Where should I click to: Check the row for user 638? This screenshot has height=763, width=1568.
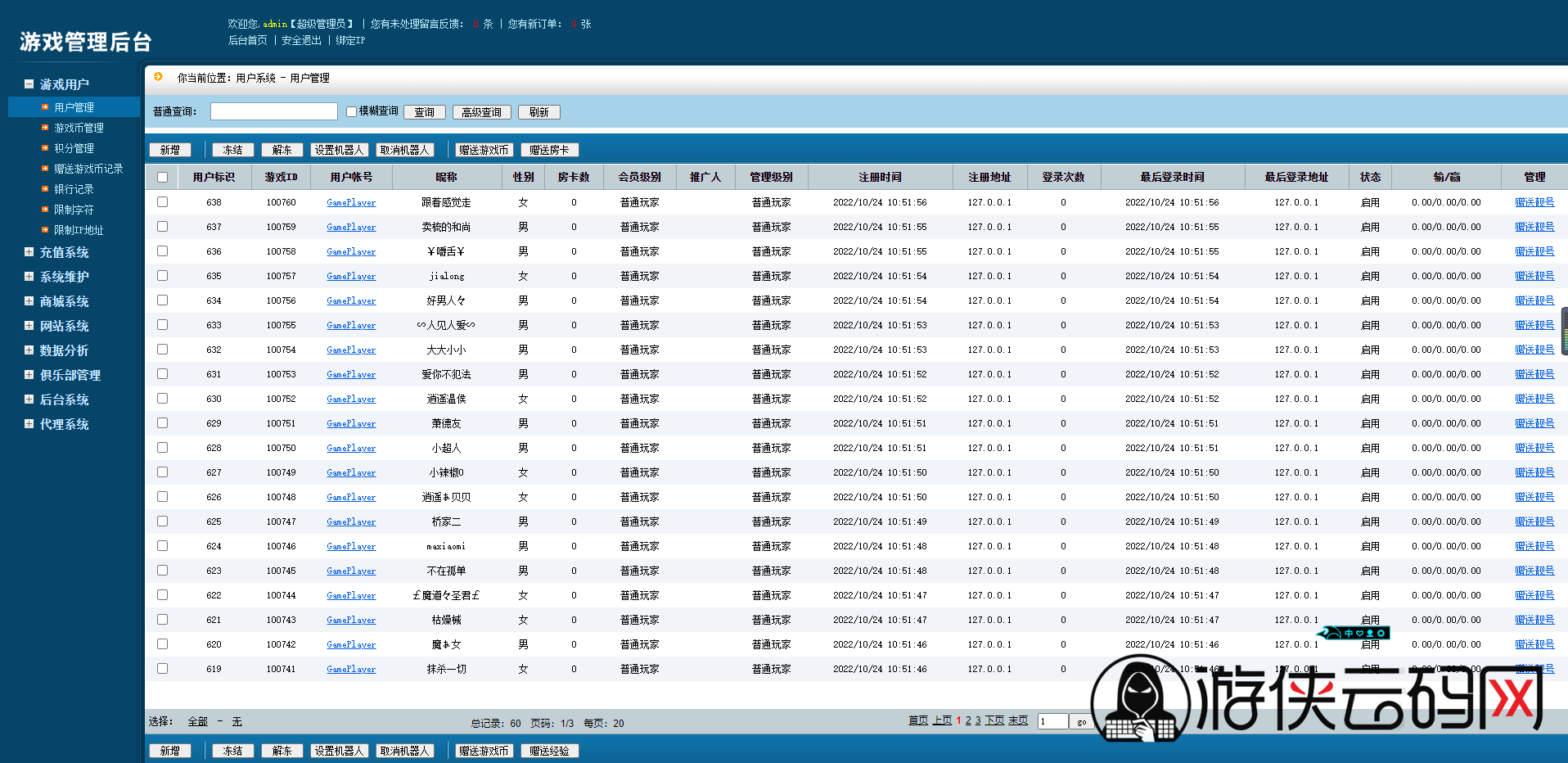(x=162, y=201)
